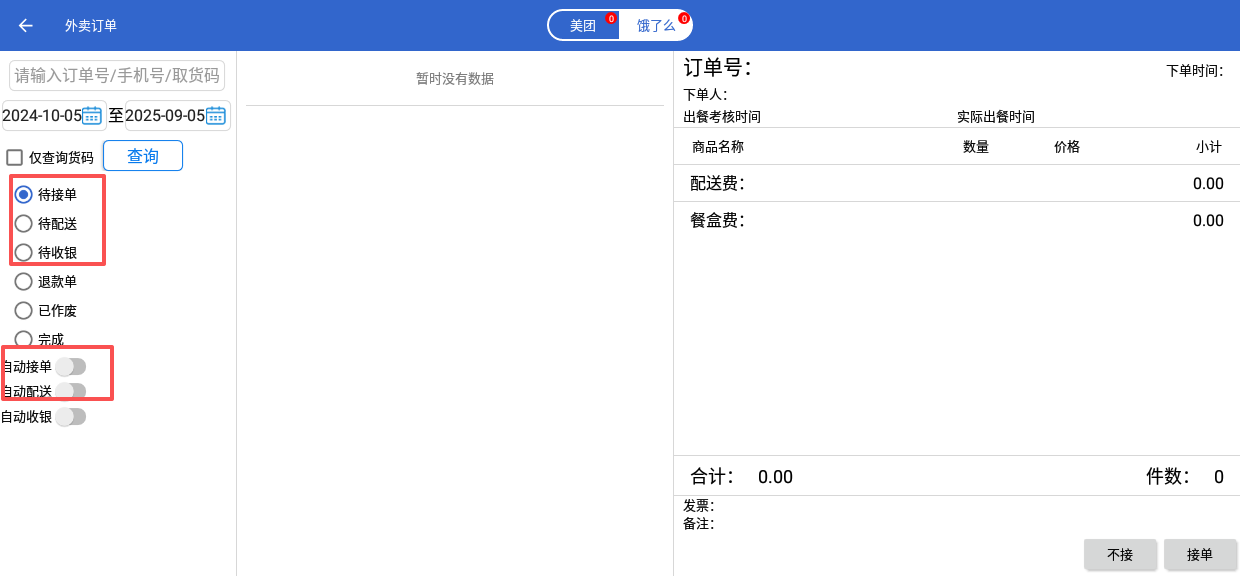Click the 暂时没有数据 message

pyautogui.click(x=455, y=79)
